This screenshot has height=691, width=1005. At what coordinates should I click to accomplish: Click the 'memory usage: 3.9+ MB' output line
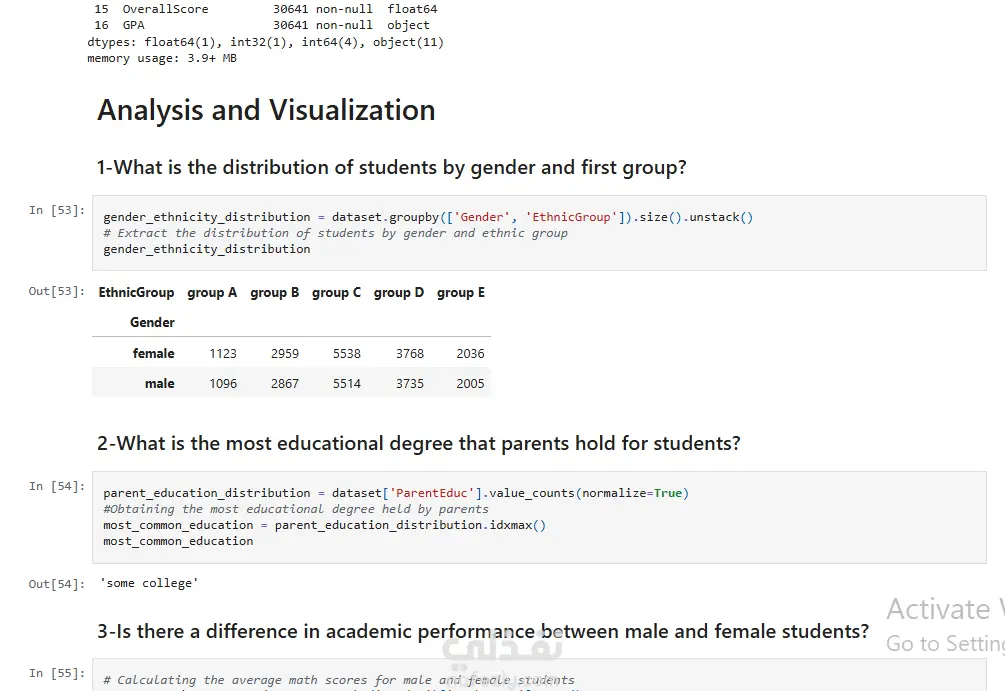(x=162, y=58)
